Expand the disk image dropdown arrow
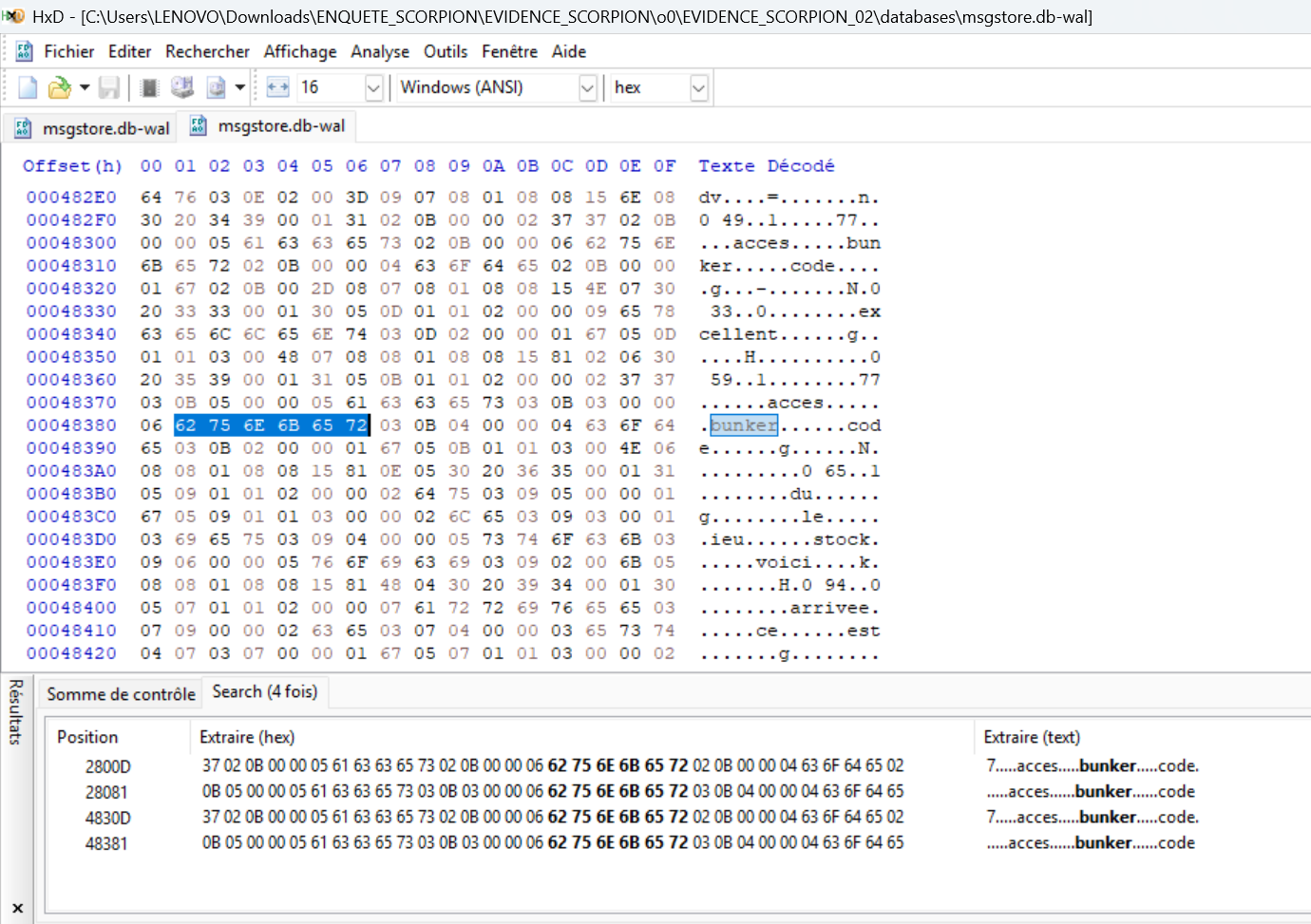Screen dimensions: 1311x924 (x=240, y=87)
